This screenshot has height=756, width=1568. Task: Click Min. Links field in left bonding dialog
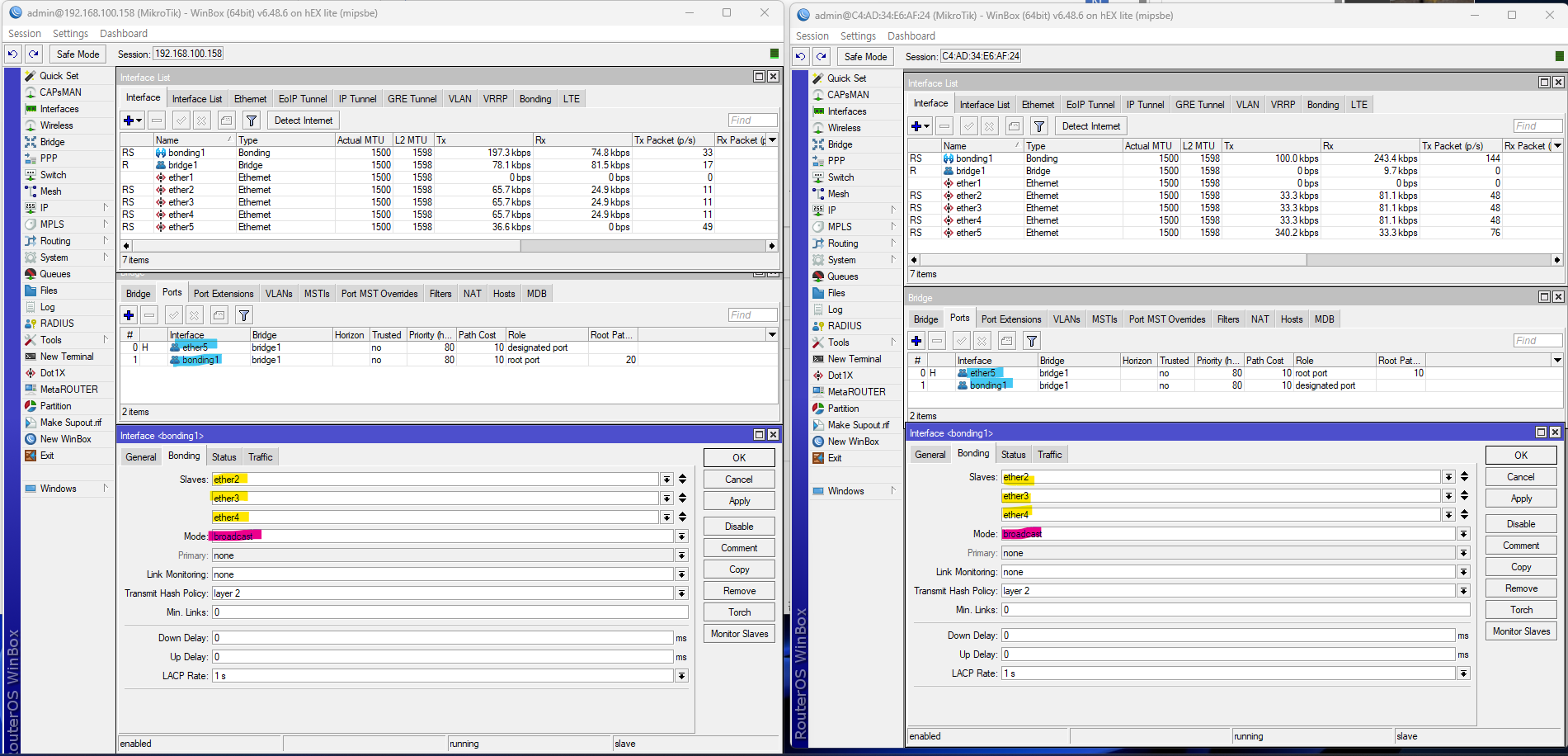tap(450, 612)
